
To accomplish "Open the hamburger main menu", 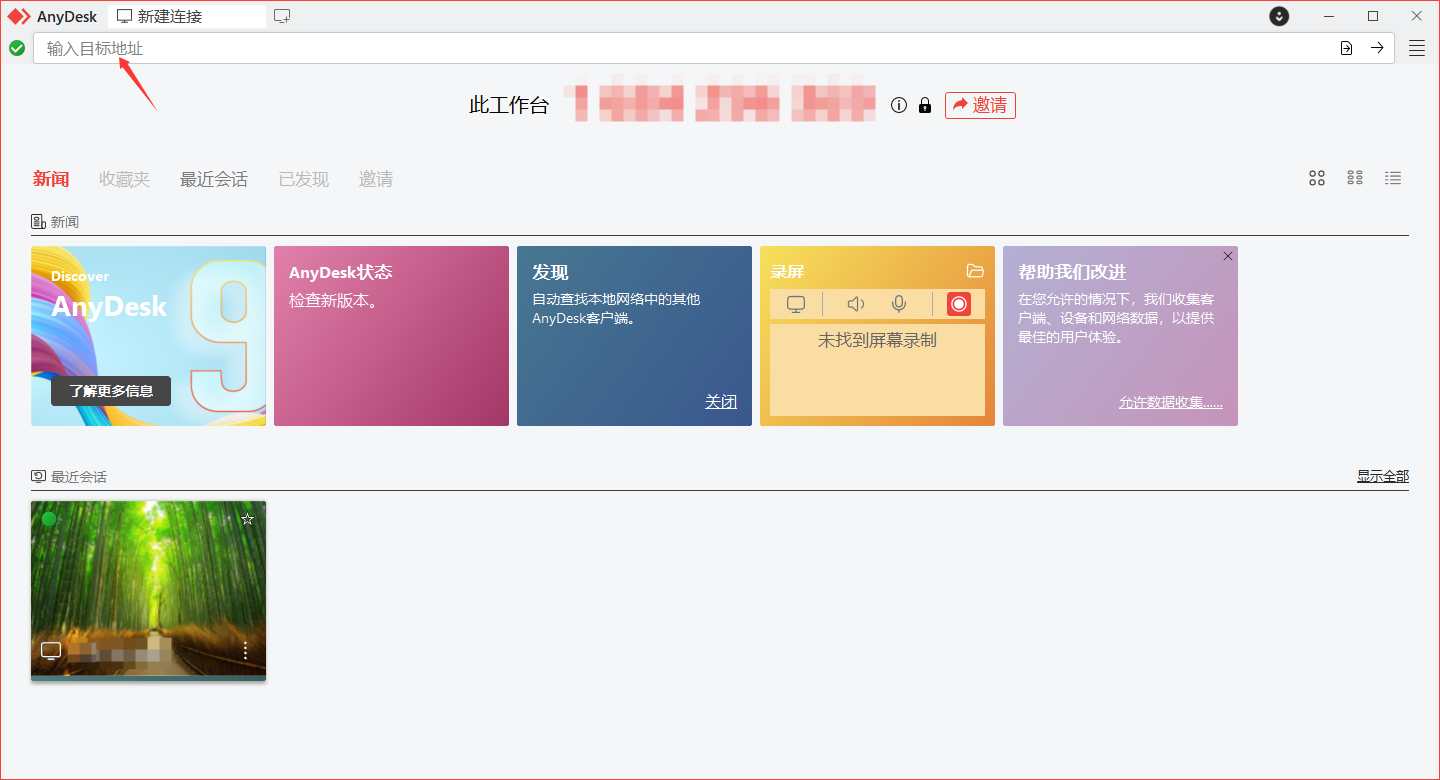I will [1417, 48].
